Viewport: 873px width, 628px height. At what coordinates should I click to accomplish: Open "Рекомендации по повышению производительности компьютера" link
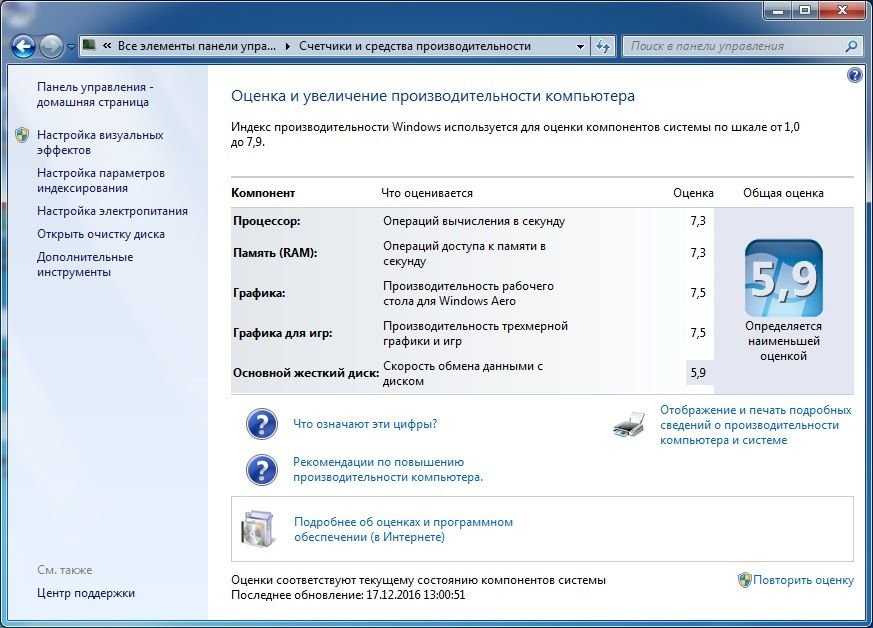pyautogui.click(x=388, y=469)
